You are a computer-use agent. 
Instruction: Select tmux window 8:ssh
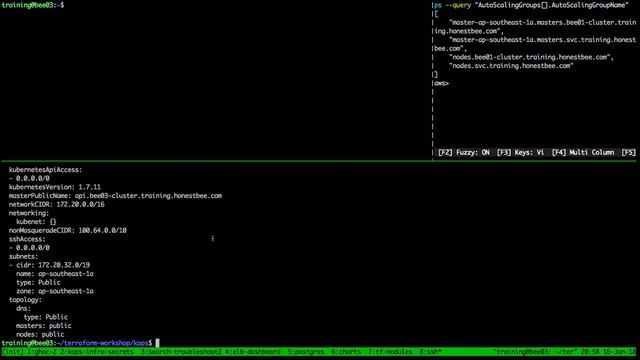(430, 352)
